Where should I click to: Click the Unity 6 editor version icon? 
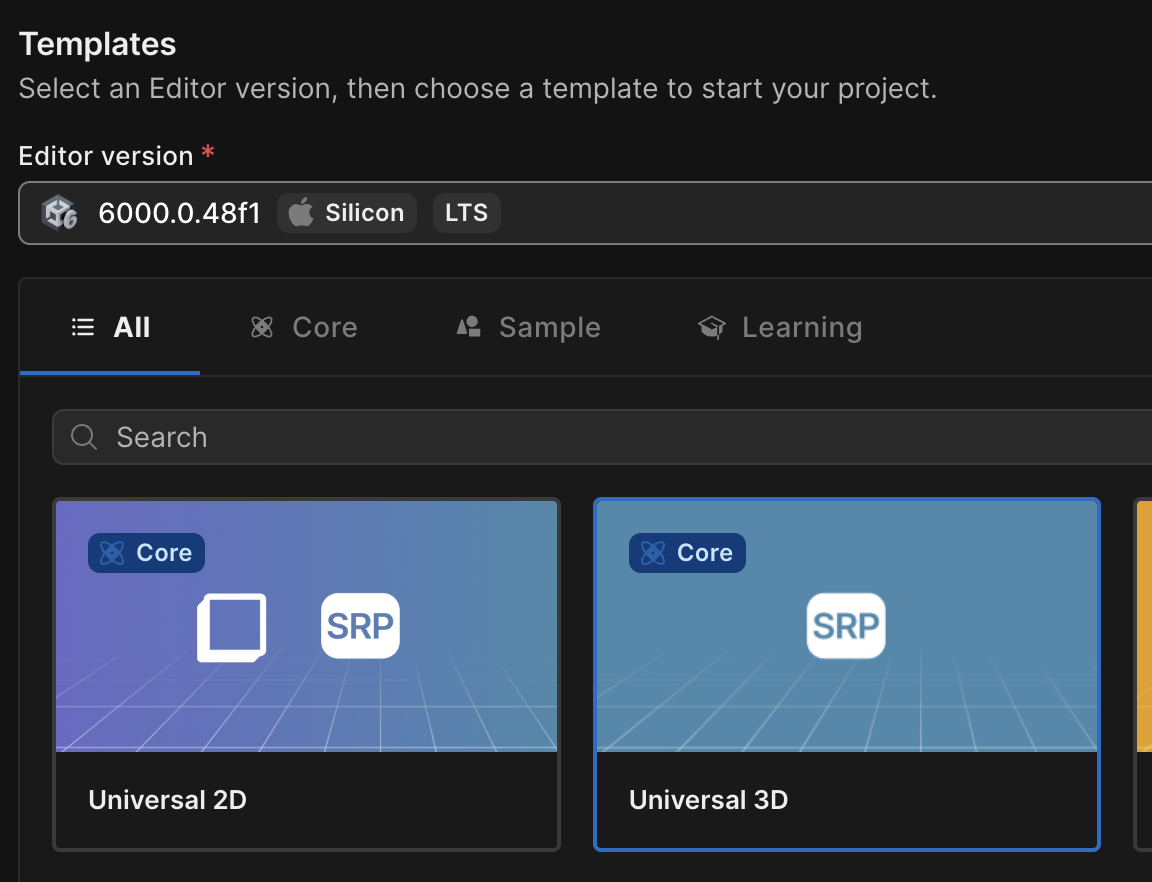[59, 213]
